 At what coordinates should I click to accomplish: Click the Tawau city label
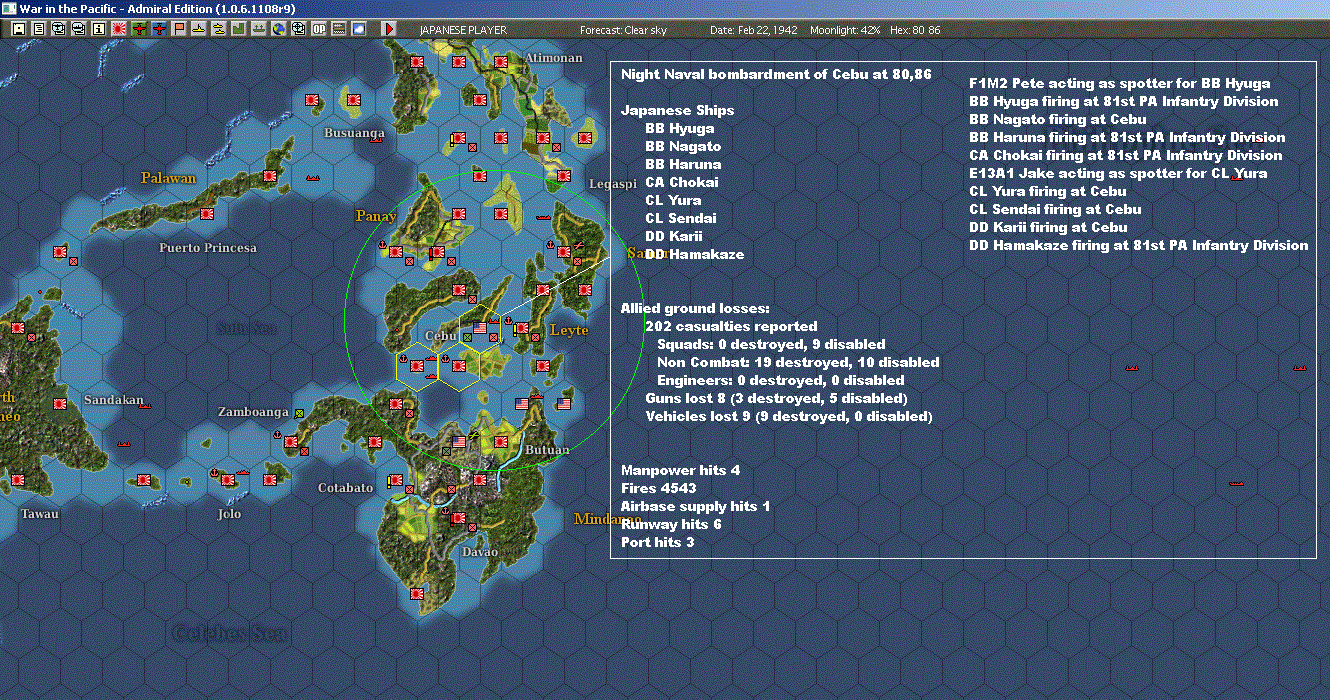point(40,514)
